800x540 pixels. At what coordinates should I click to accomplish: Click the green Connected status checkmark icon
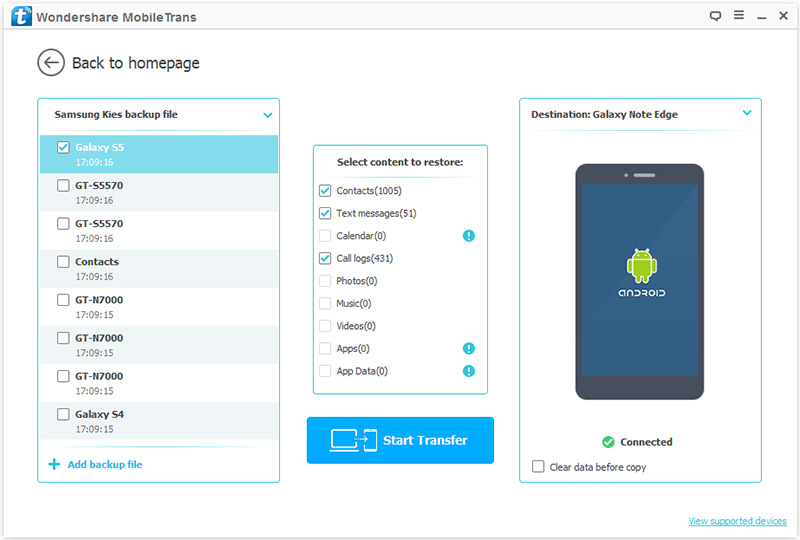pyautogui.click(x=608, y=442)
